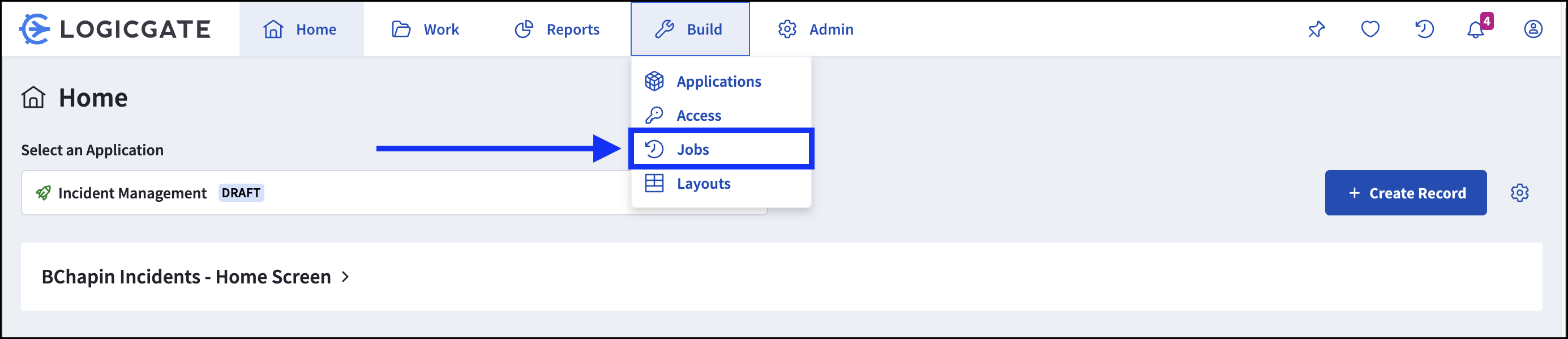Screen dimensions: 1568x339
Task: Open the Reports menu
Action: (557, 29)
